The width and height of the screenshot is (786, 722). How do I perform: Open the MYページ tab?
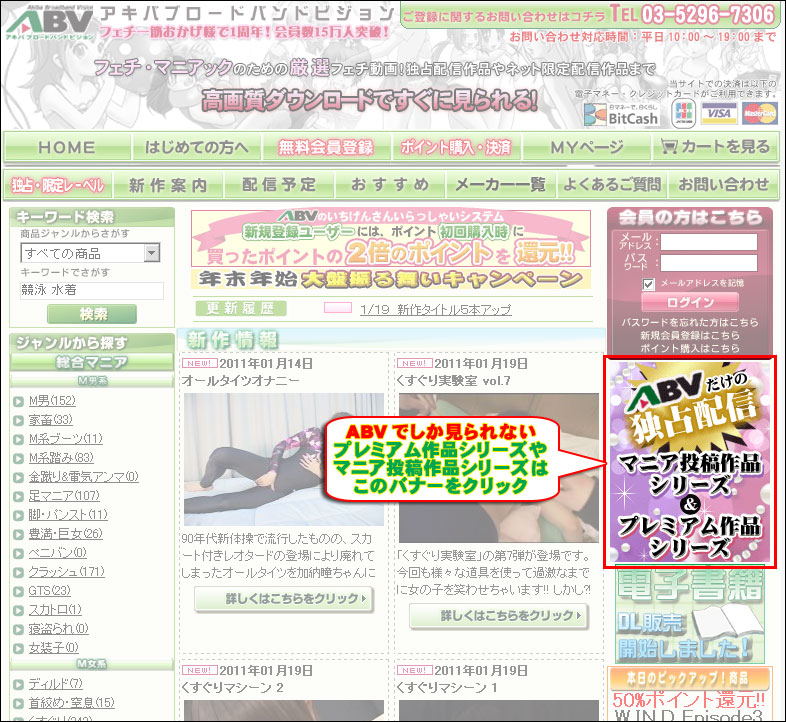(x=586, y=147)
